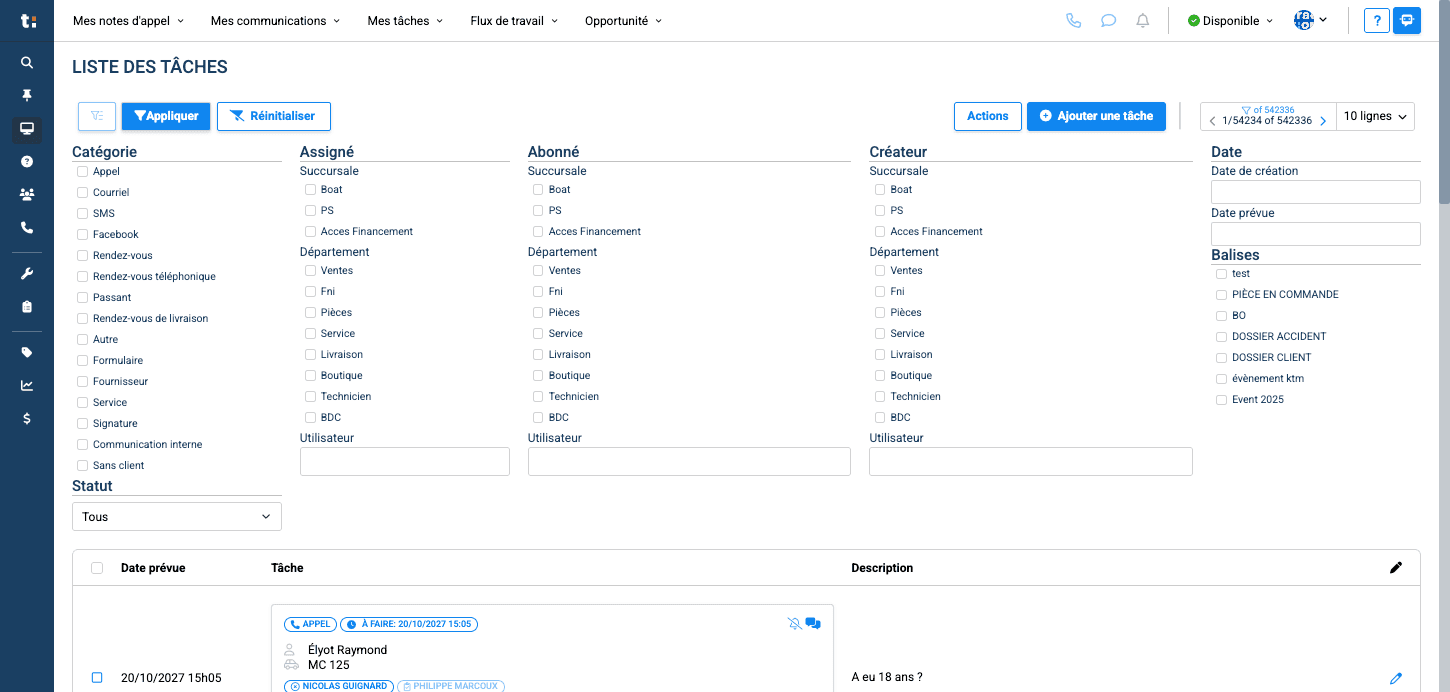This screenshot has height=692, width=1450.
Task: Open the user avatar account dropdown
Action: click(x=1310, y=20)
